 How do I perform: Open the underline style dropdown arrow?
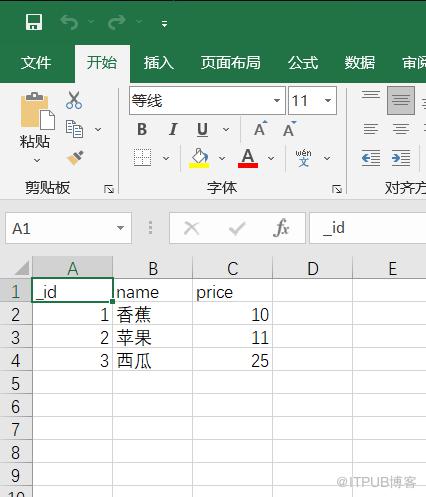pos(226,129)
